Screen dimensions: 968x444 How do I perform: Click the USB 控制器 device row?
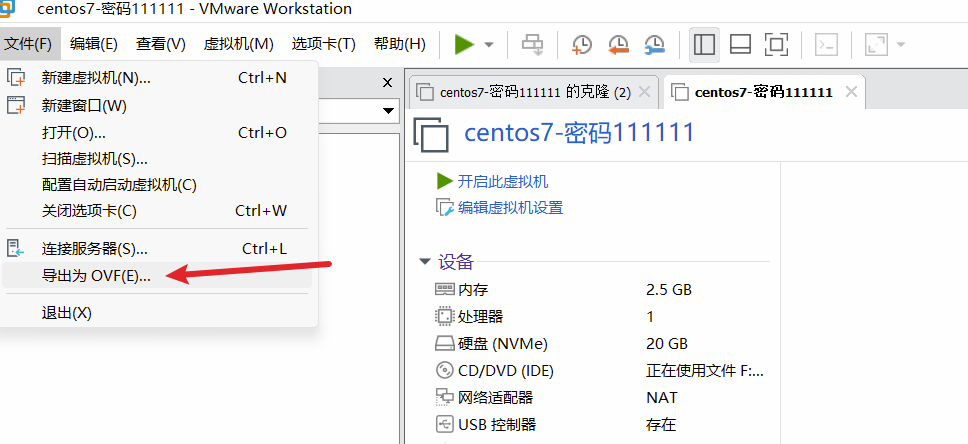pyautogui.click(x=602, y=424)
